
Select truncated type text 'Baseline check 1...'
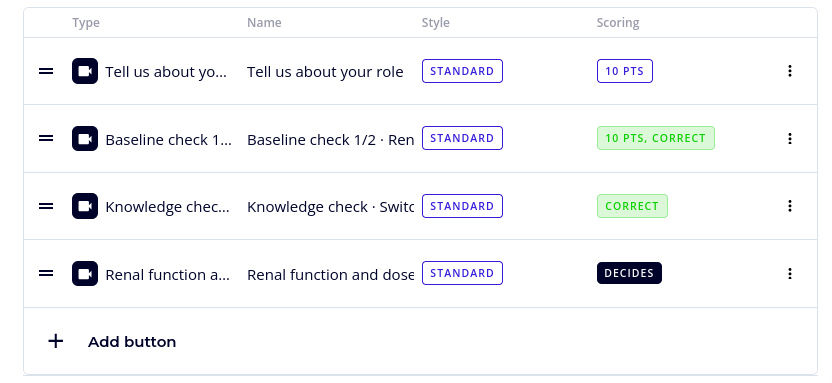click(x=169, y=140)
